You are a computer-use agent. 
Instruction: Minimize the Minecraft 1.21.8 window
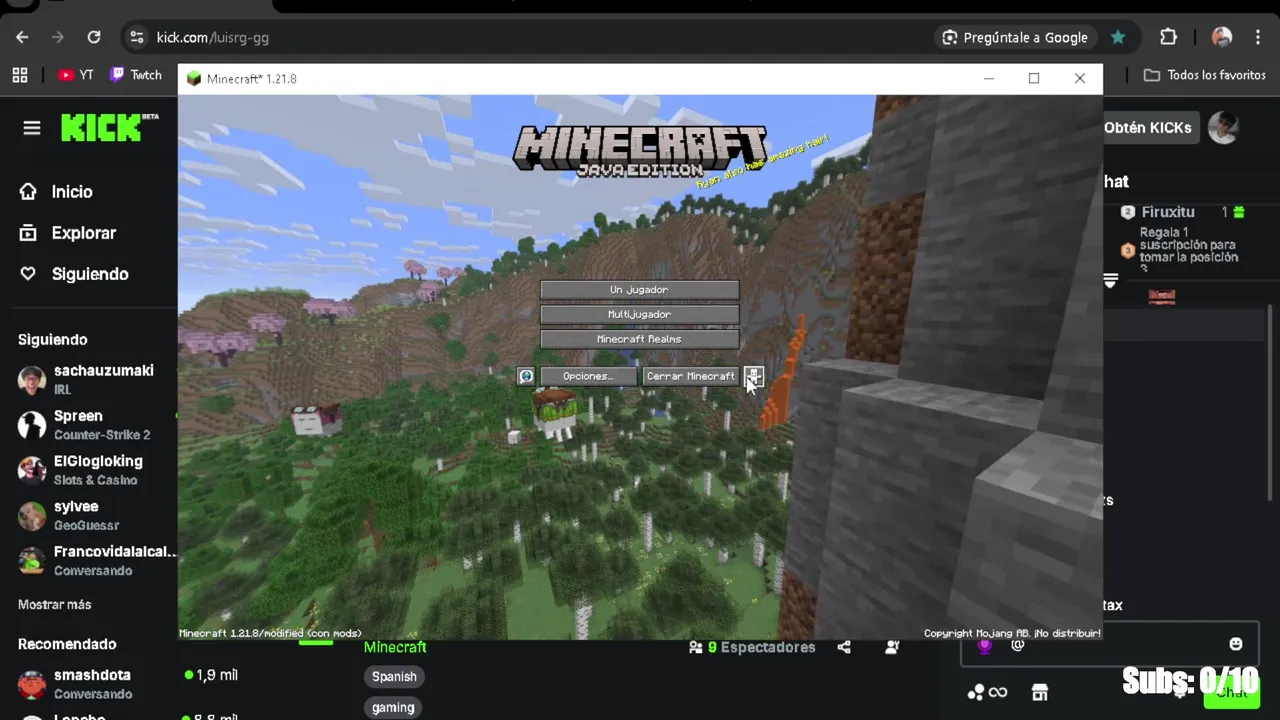pos(988,78)
